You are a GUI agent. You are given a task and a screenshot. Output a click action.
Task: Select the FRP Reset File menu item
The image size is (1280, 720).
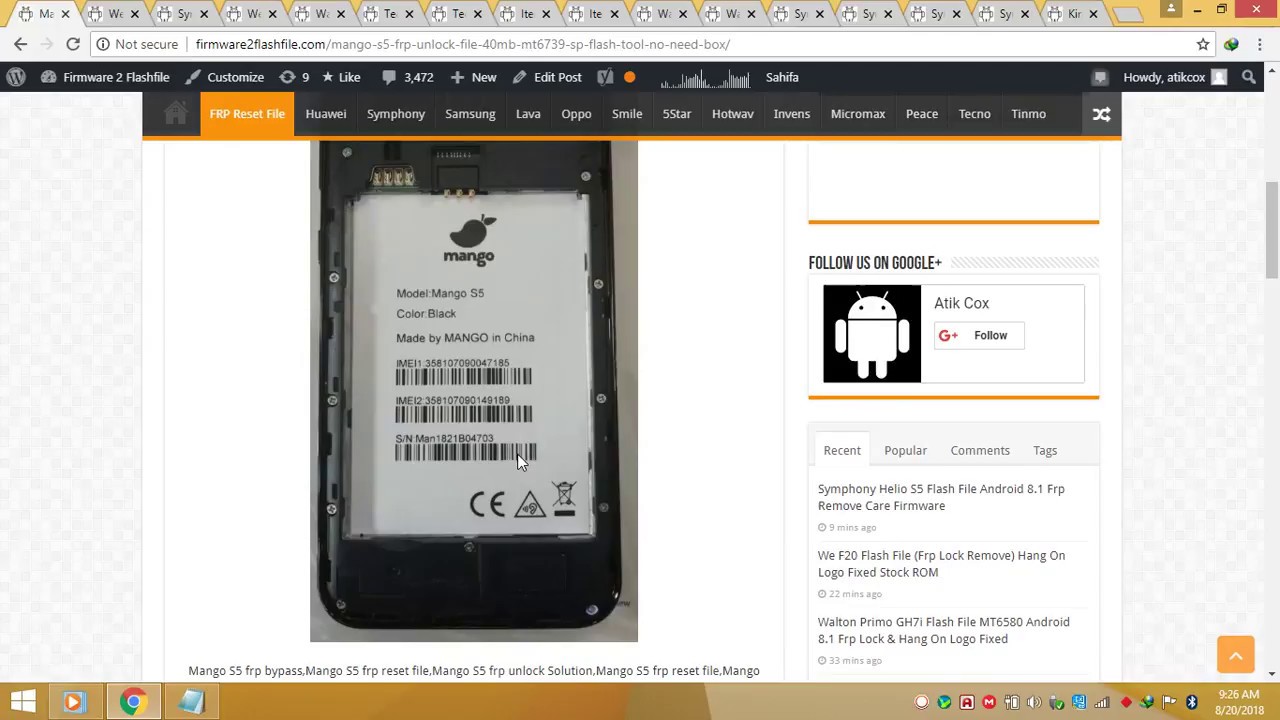(247, 114)
